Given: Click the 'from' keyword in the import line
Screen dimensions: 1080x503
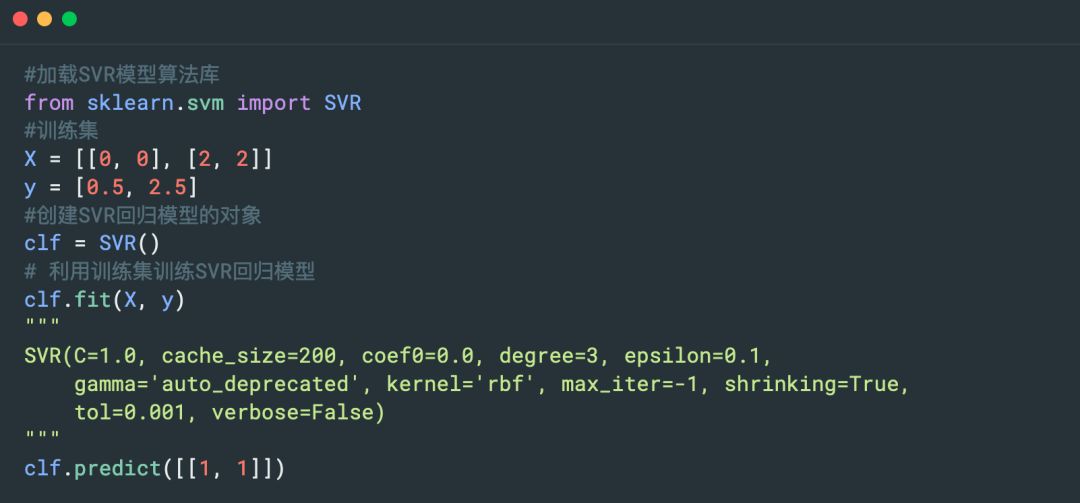Looking at the screenshot, I should (x=49, y=103).
